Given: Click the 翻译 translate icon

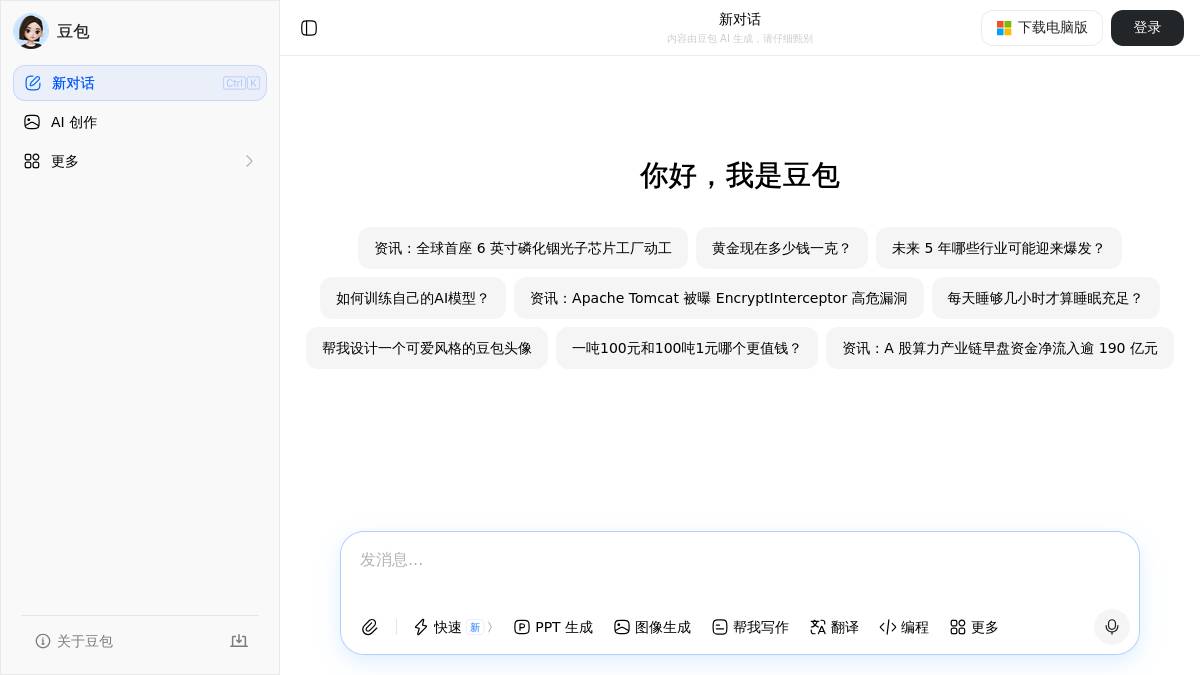Looking at the screenshot, I should pos(818,627).
